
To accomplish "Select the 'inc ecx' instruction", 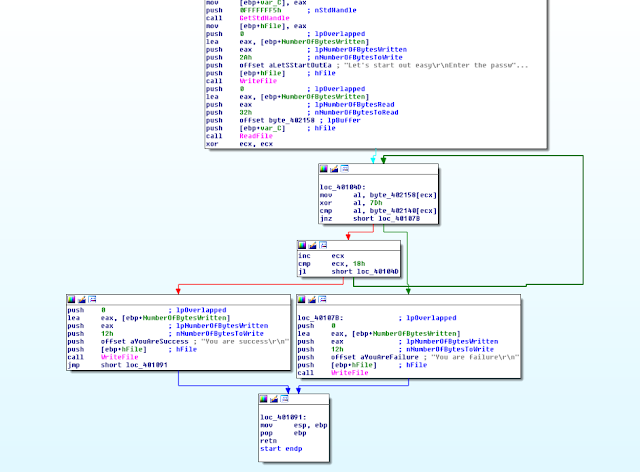I will point(321,256).
